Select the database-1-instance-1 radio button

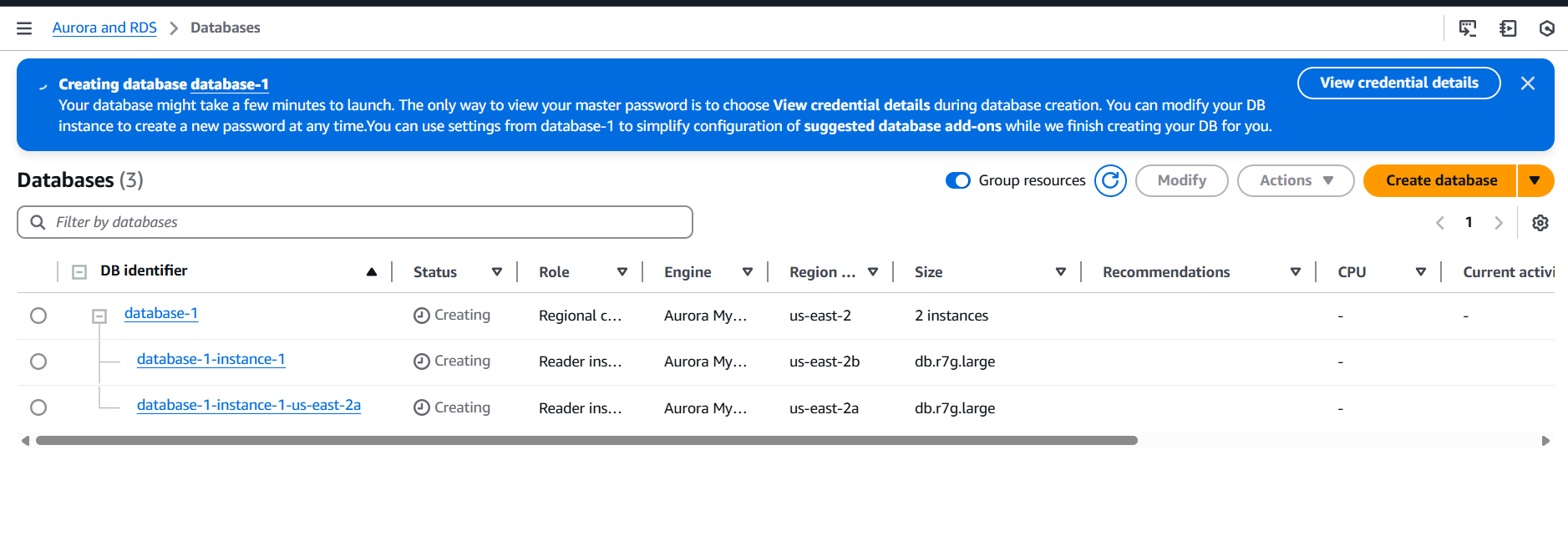click(38, 362)
